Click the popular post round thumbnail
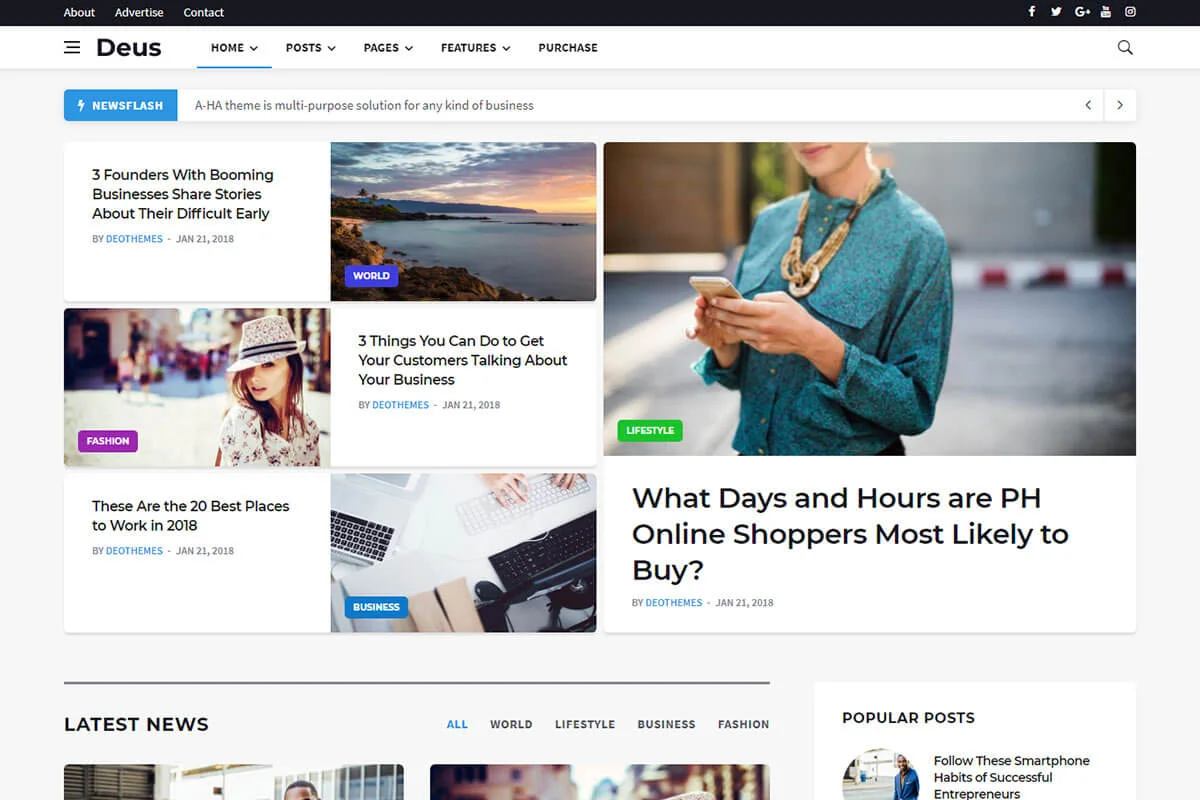Image resolution: width=1200 pixels, height=800 pixels. [881, 776]
